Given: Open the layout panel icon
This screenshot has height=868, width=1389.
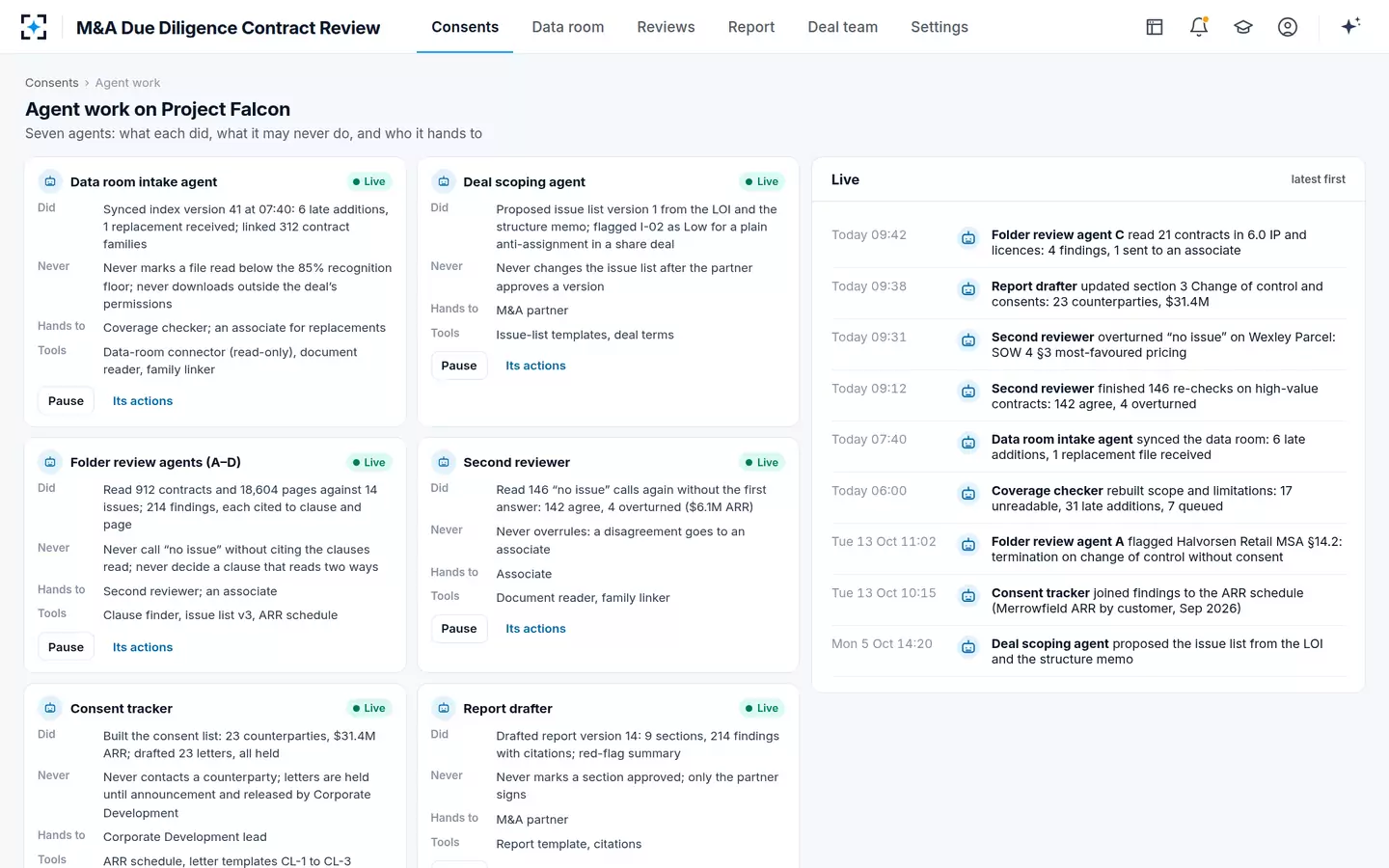Looking at the screenshot, I should coord(1155,27).
